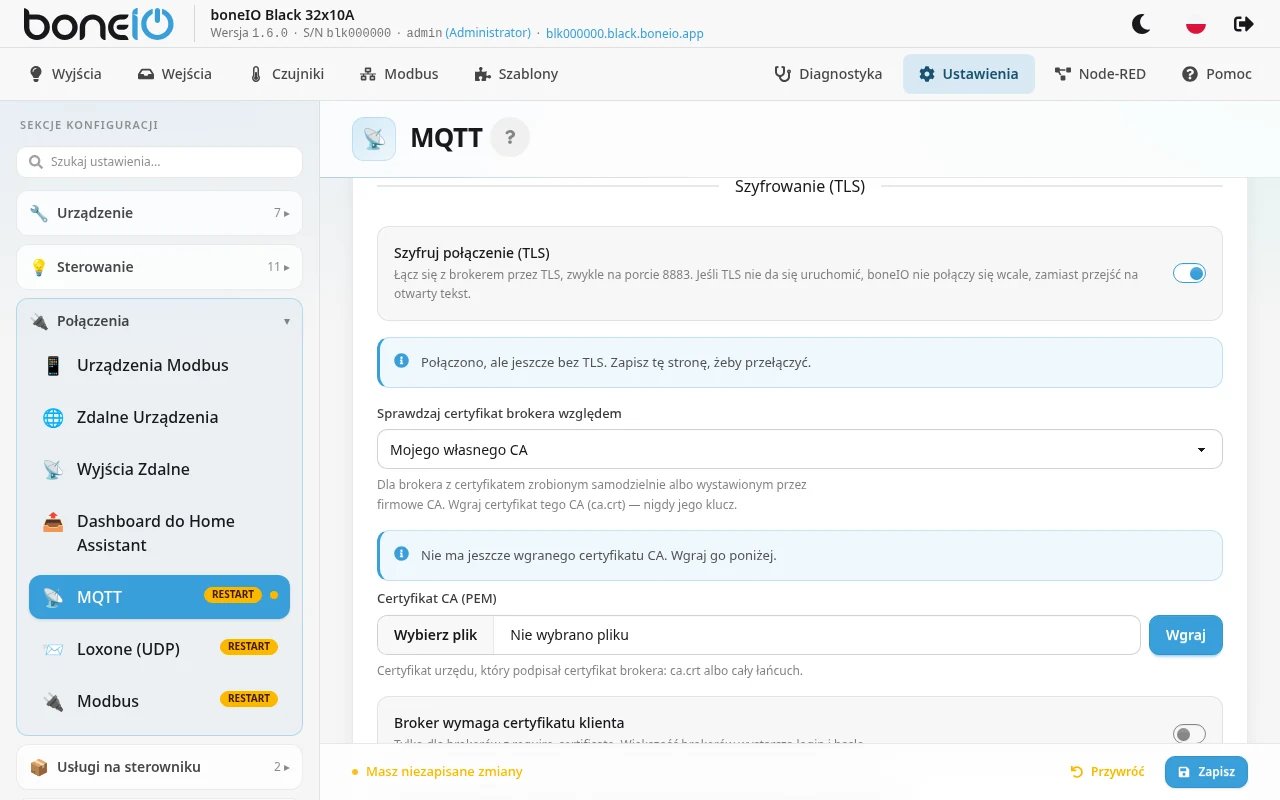Revert changes with Przywróć
The image size is (1280, 800).
click(x=1107, y=772)
